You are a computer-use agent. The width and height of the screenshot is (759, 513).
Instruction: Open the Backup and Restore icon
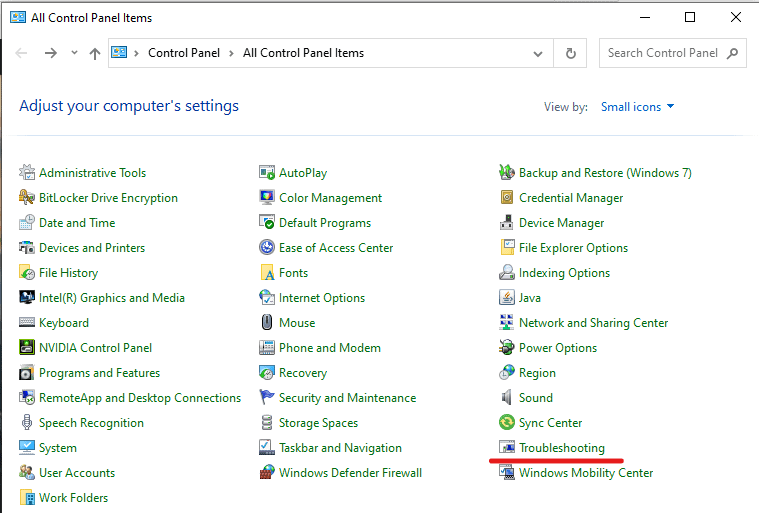[507, 172]
